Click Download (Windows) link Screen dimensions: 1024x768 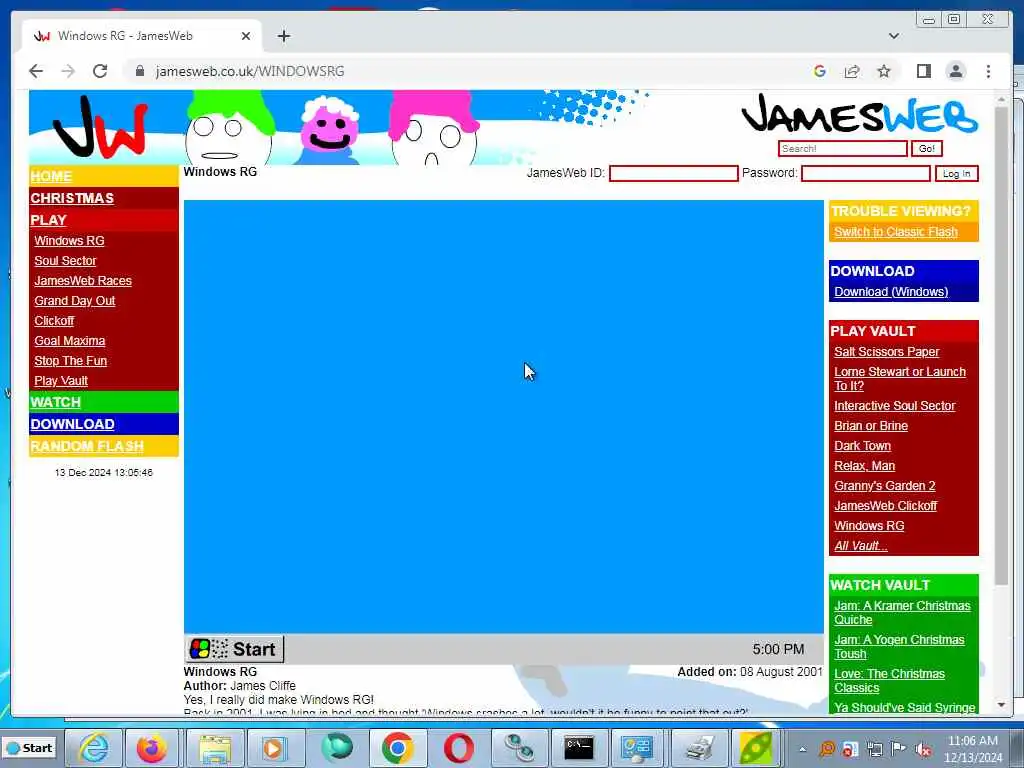pyautogui.click(x=891, y=292)
